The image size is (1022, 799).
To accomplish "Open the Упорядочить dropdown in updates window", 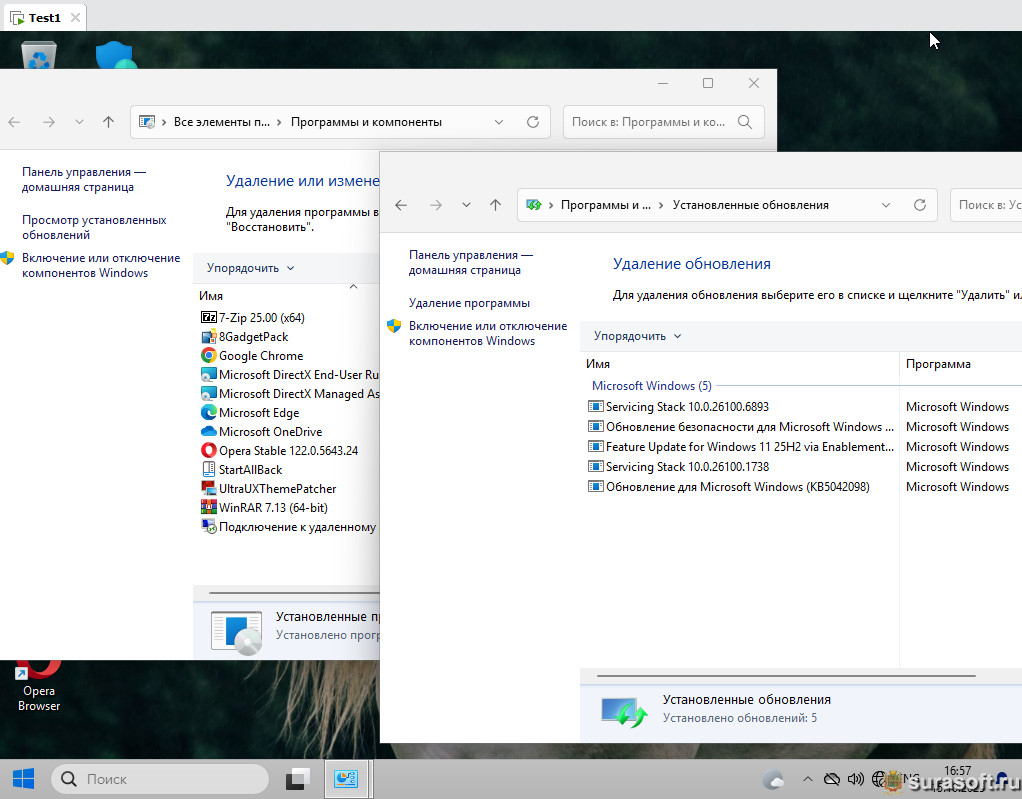I will [637, 336].
